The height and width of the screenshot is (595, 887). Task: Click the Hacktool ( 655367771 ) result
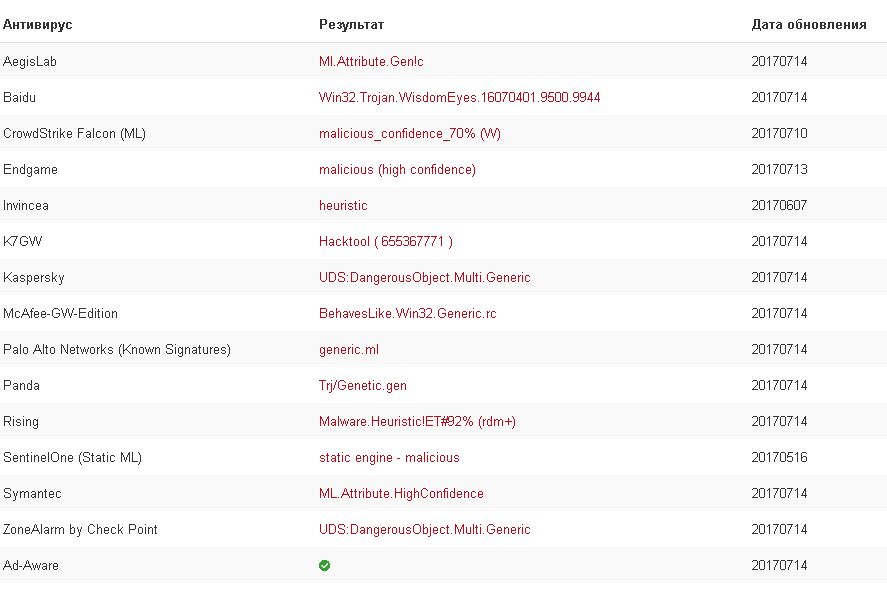[x=385, y=242]
